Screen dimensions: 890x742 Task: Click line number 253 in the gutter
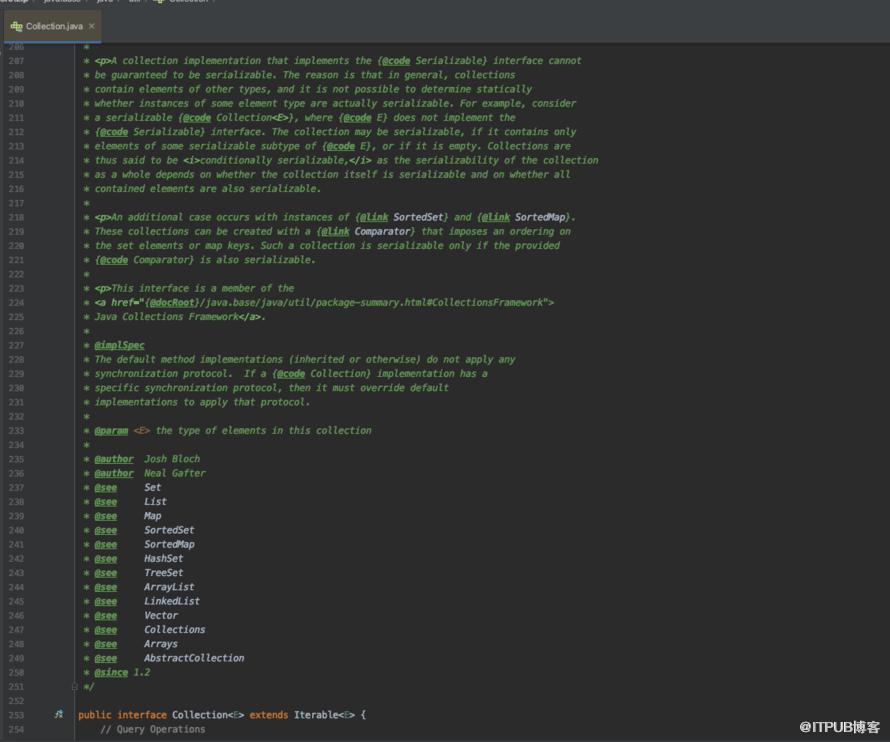(x=16, y=715)
